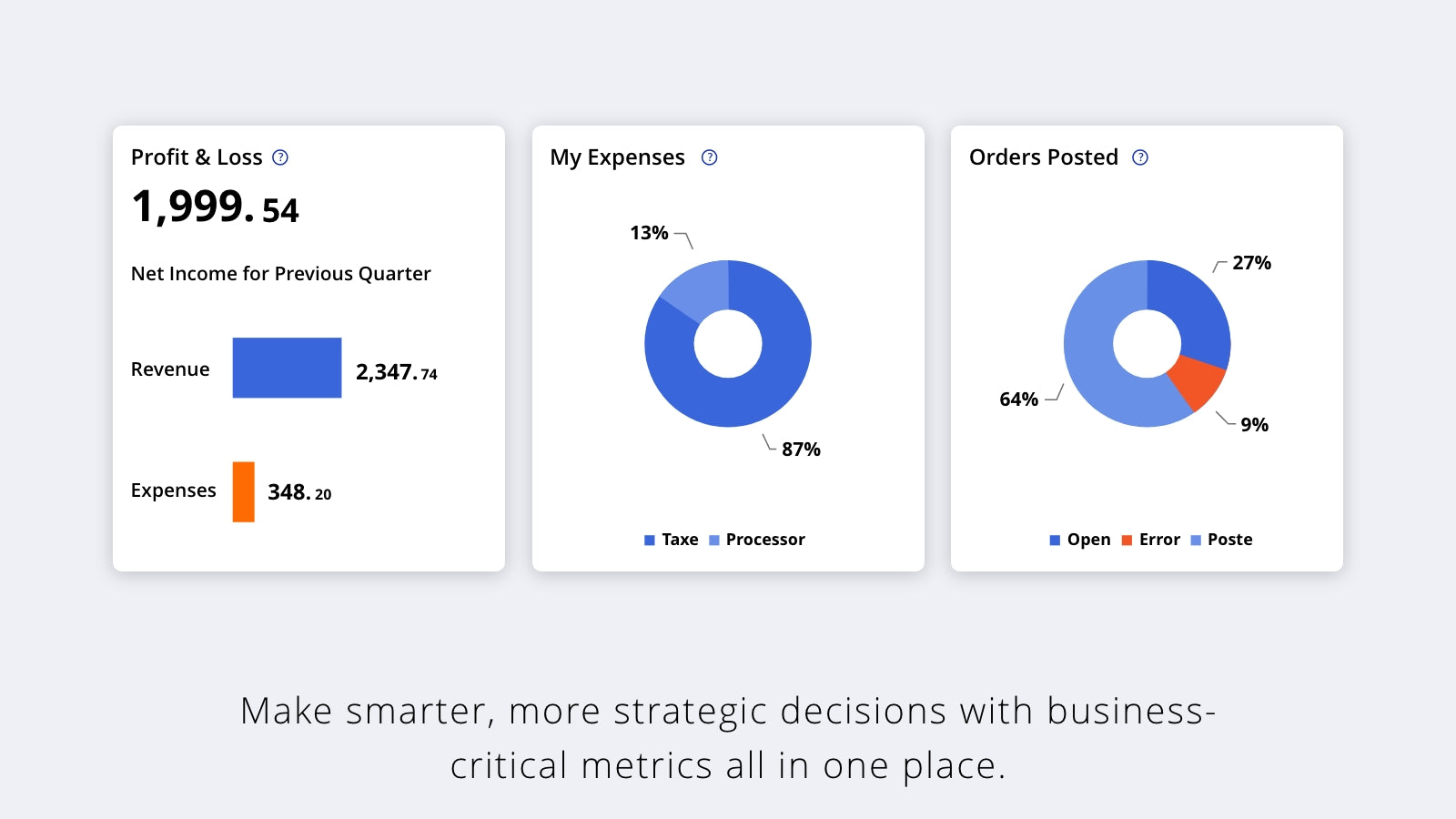The height and width of the screenshot is (819, 1456).
Task: Toggle the Error series legend label
Action: 1159,540
